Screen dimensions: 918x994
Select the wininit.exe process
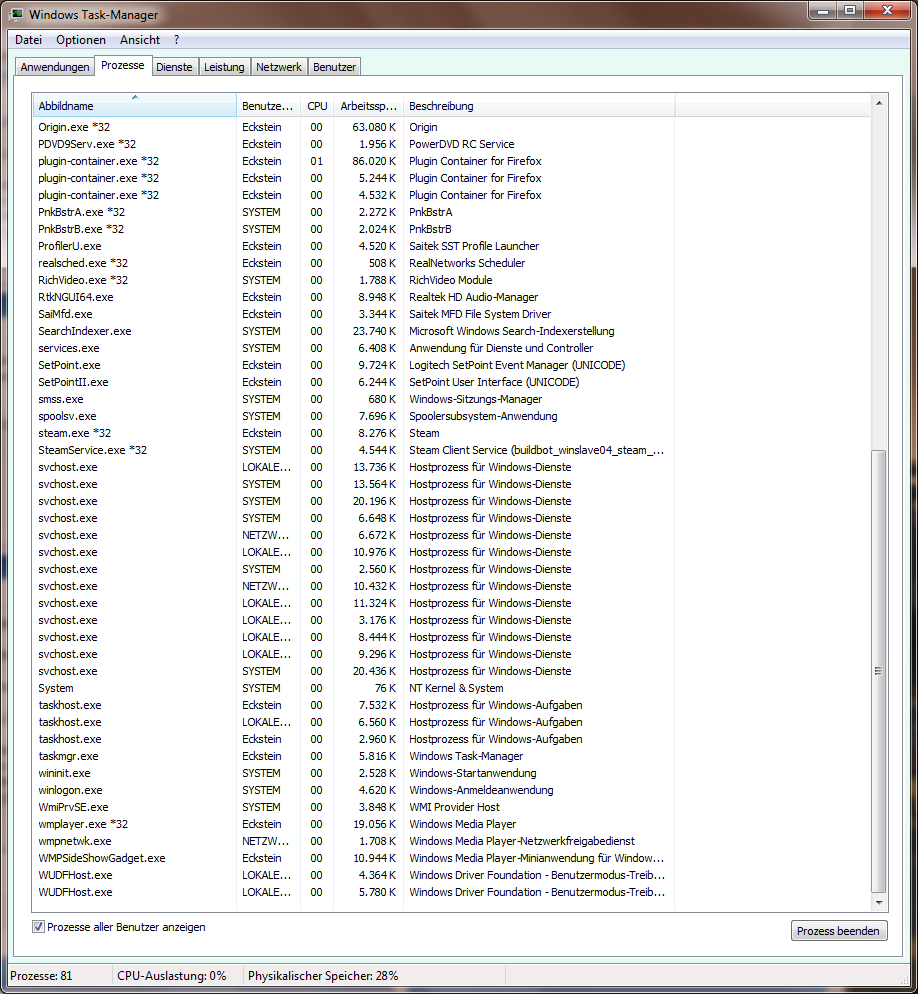[353, 773]
